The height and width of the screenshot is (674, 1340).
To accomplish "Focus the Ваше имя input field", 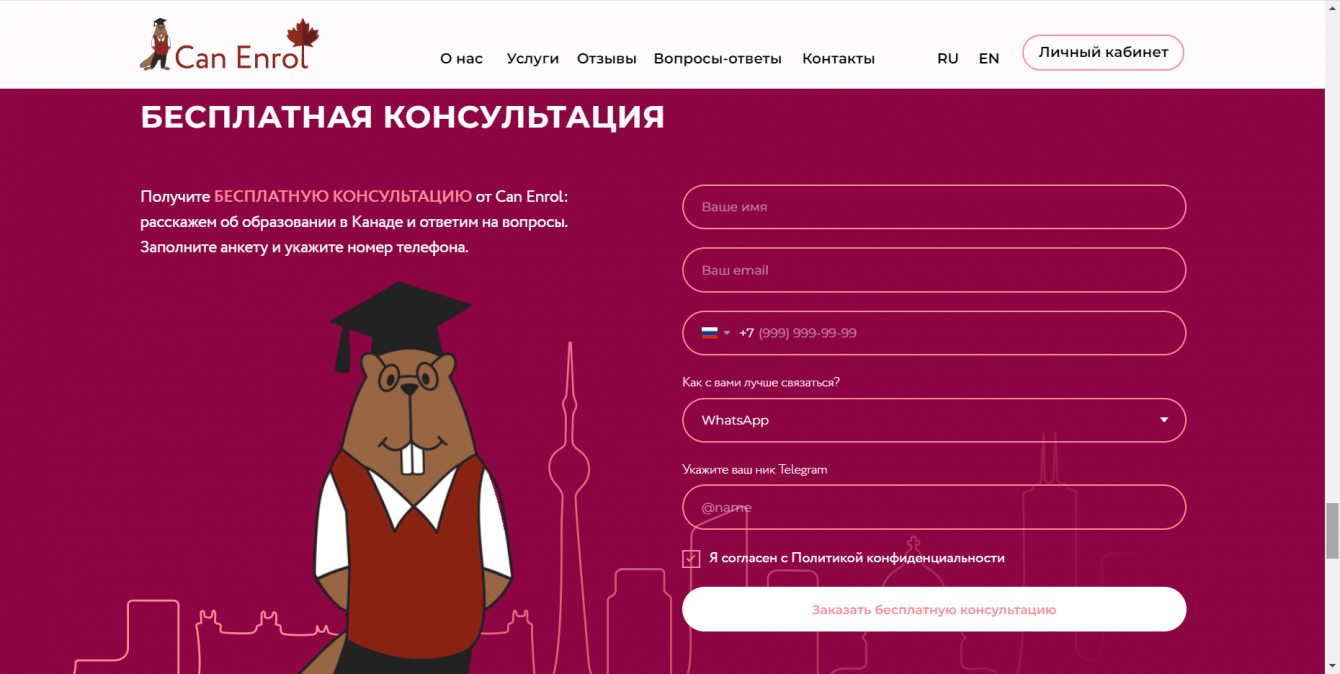I will [x=934, y=207].
